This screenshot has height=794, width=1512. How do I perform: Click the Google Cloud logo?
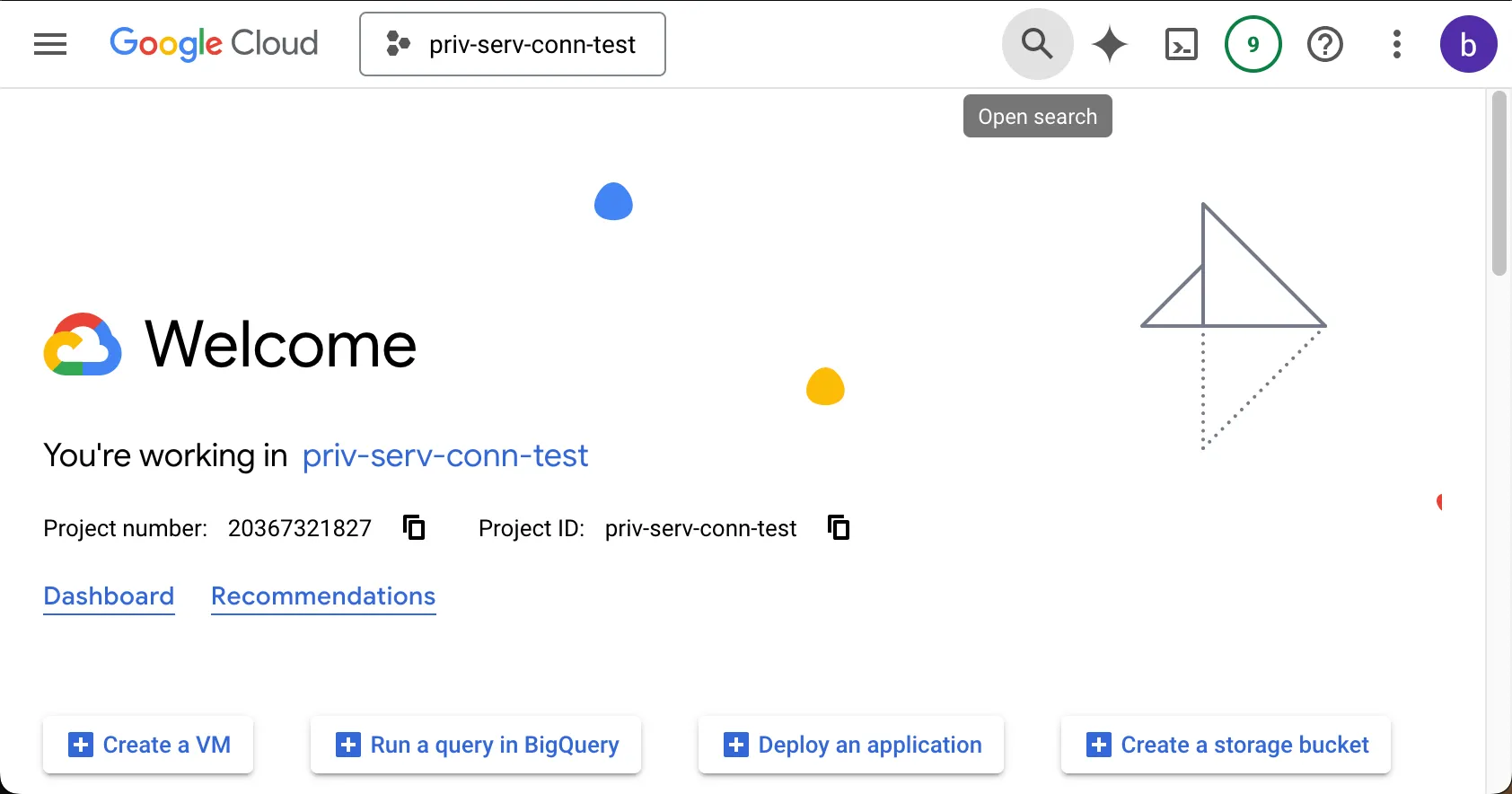coord(214,43)
